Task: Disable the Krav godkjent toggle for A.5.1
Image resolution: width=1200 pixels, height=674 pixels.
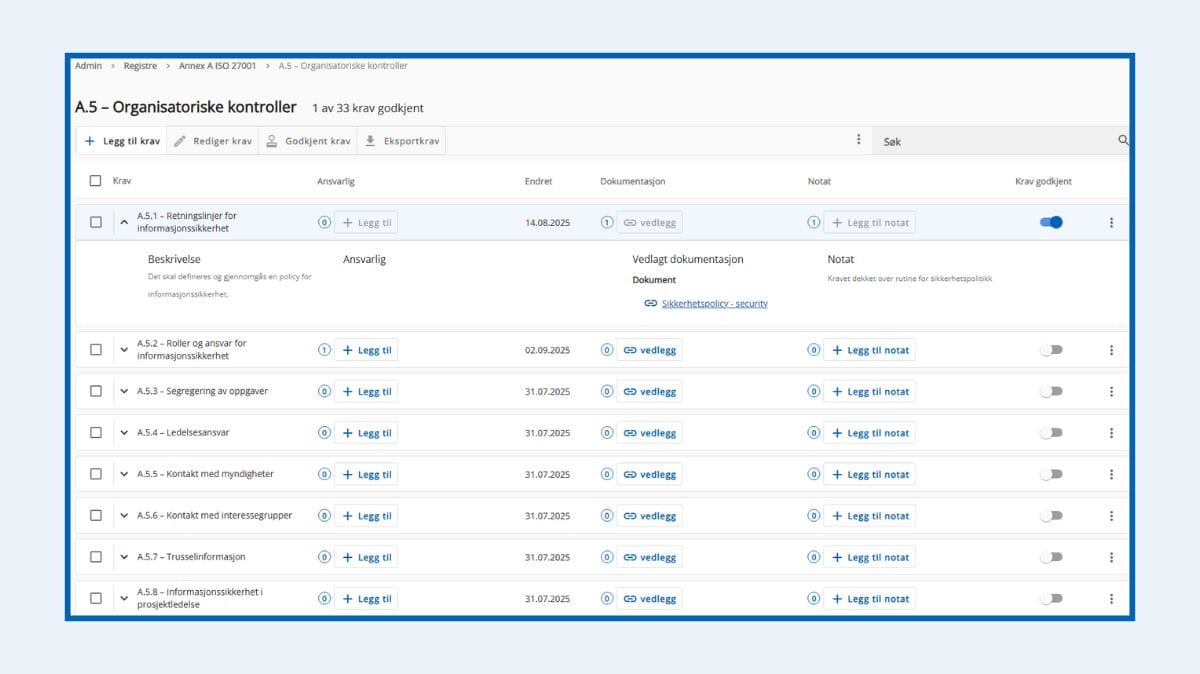Action: click(x=1051, y=222)
